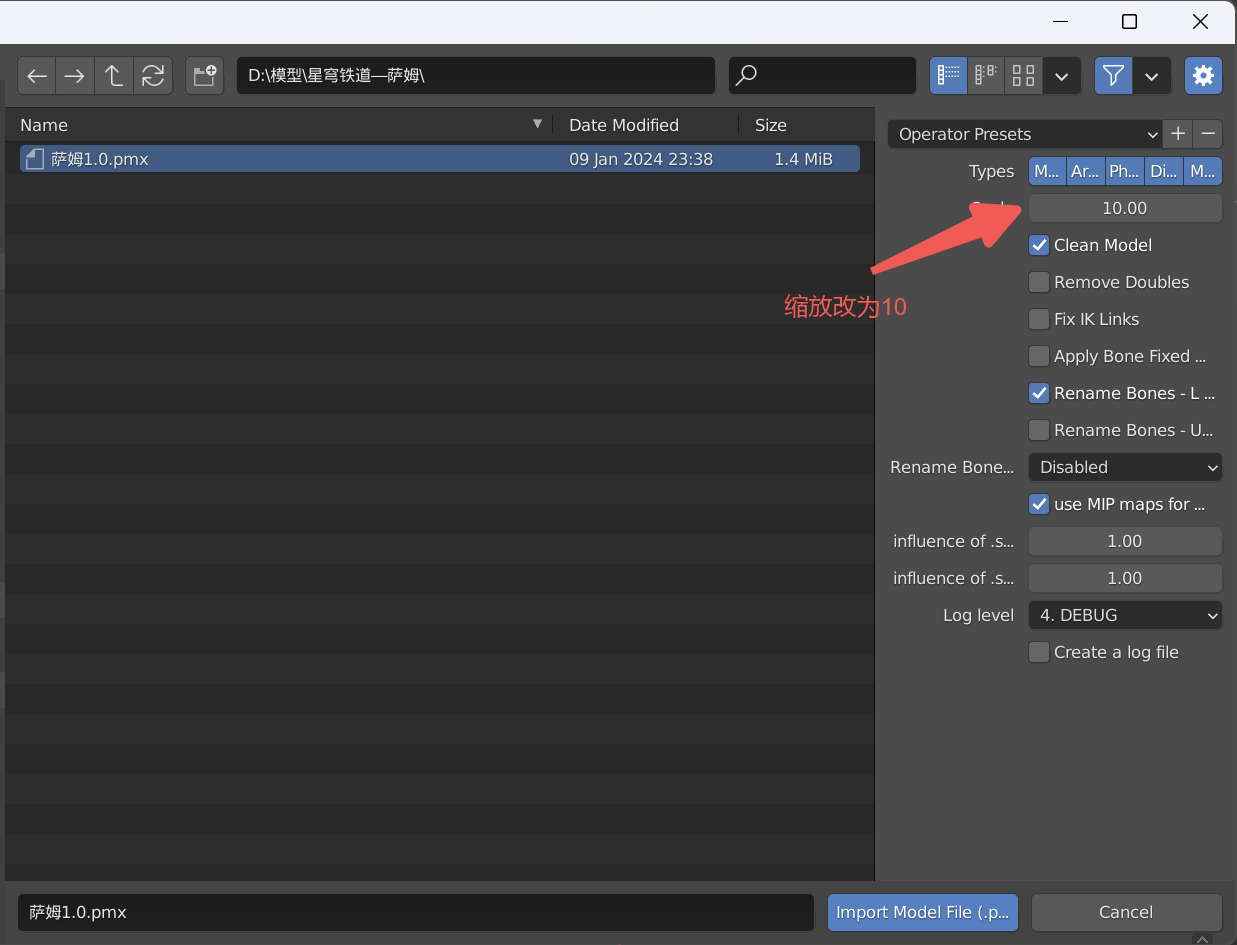The width and height of the screenshot is (1237, 945).
Task: Navigate to parent directory
Action: [114, 76]
